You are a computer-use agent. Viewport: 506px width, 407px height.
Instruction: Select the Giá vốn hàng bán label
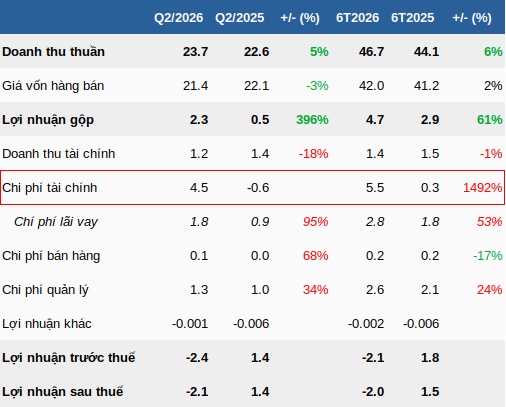click(x=53, y=86)
